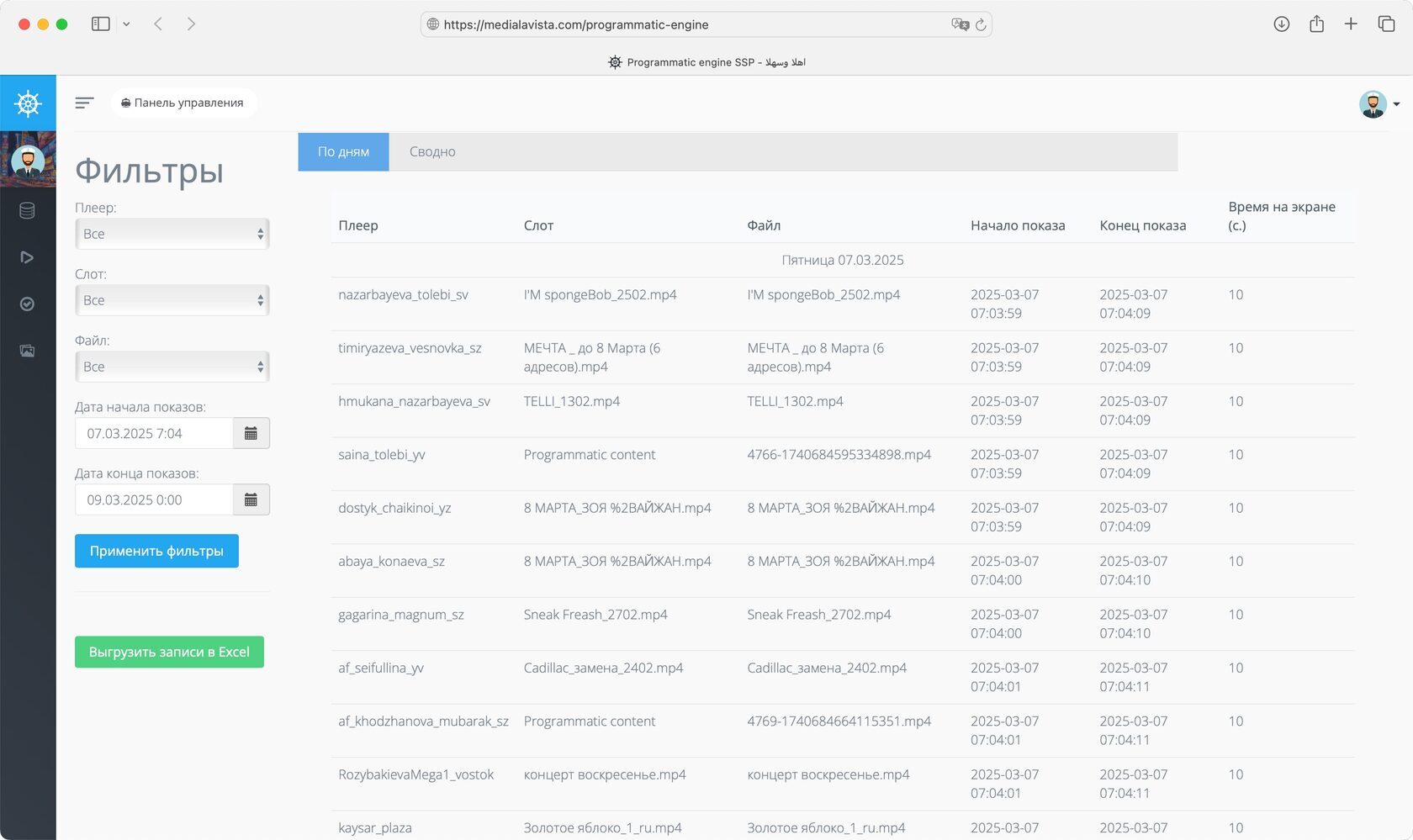Click the Применить фильтры button

pos(156,551)
